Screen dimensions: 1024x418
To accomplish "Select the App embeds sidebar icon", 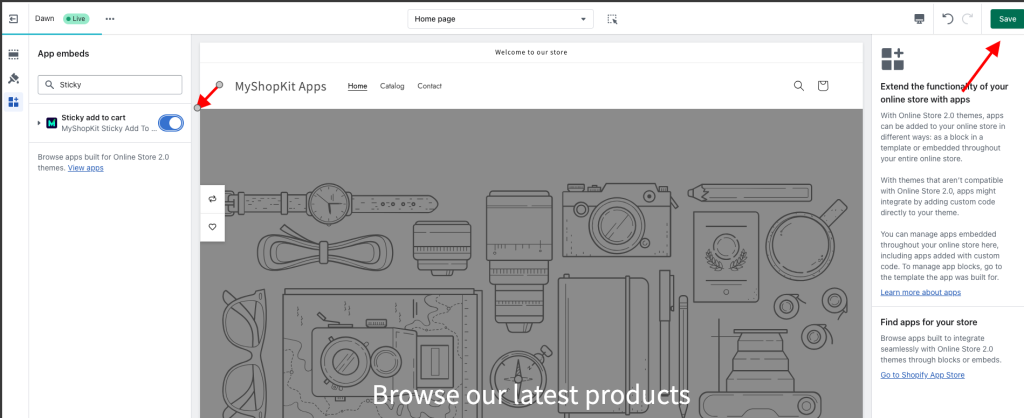I will [13, 102].
